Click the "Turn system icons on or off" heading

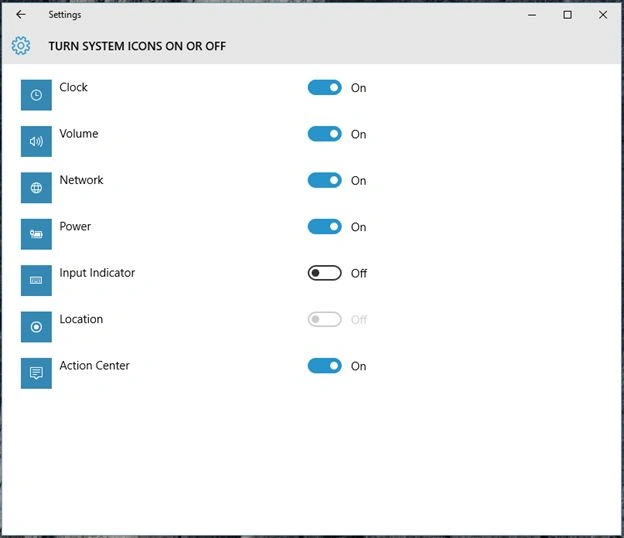[137, 46]
